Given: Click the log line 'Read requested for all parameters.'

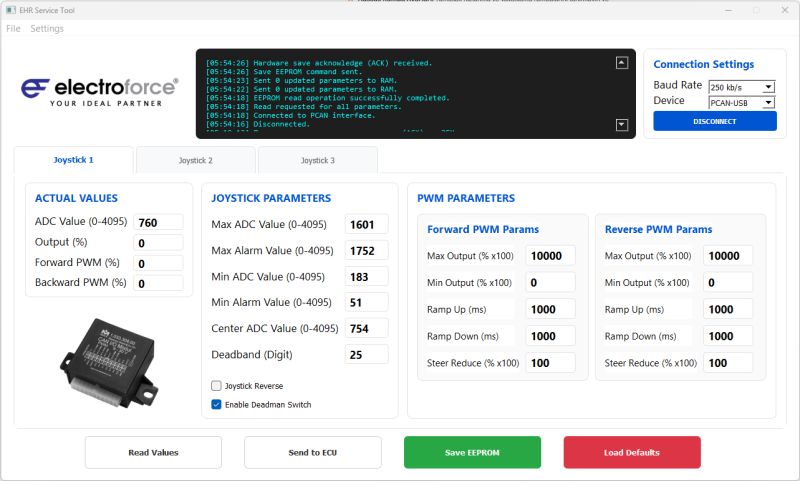Looking at the screenshot, I should [304, 107].
